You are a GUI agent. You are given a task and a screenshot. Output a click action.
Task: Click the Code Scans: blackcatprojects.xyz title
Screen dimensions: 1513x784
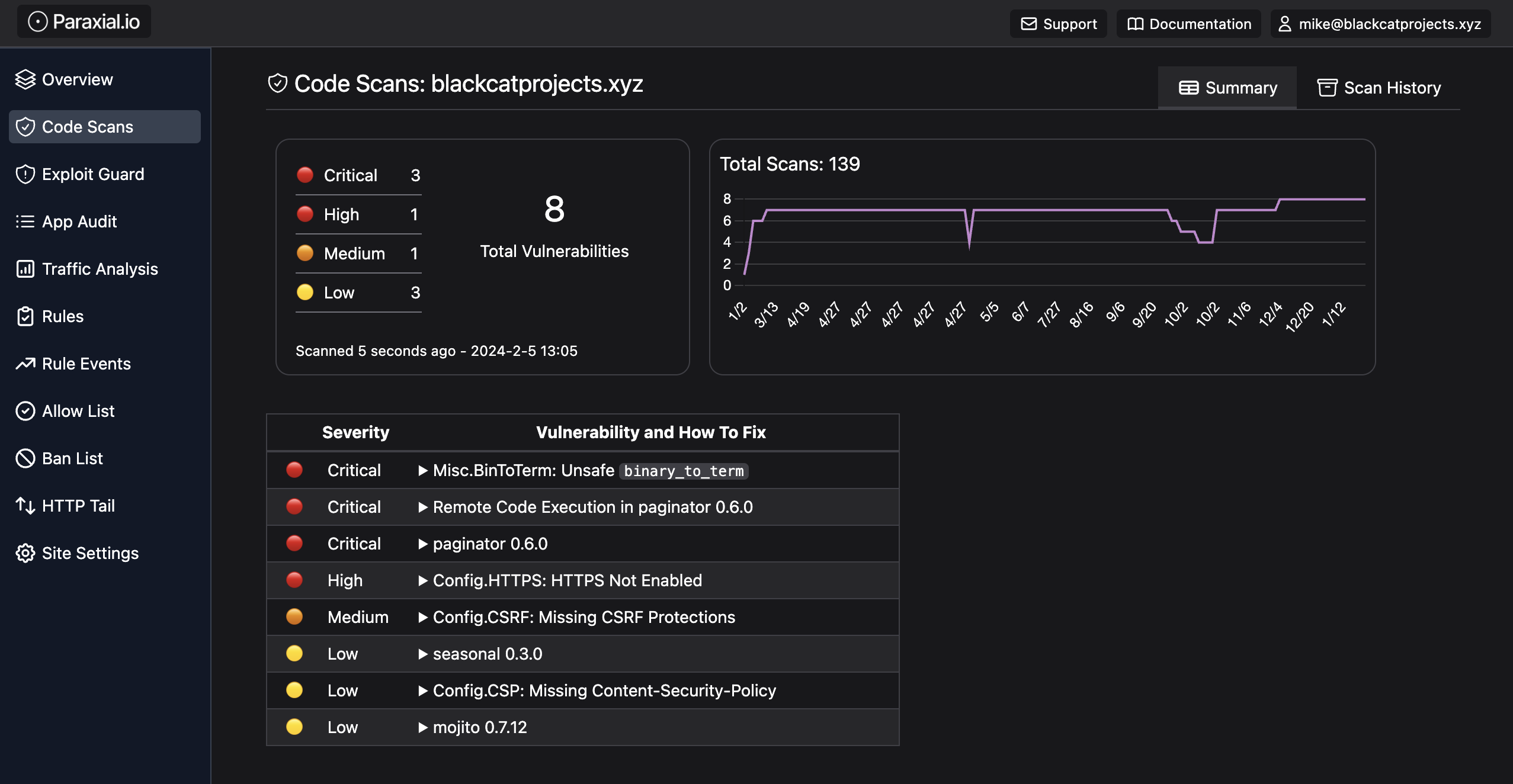coord(468,83)
